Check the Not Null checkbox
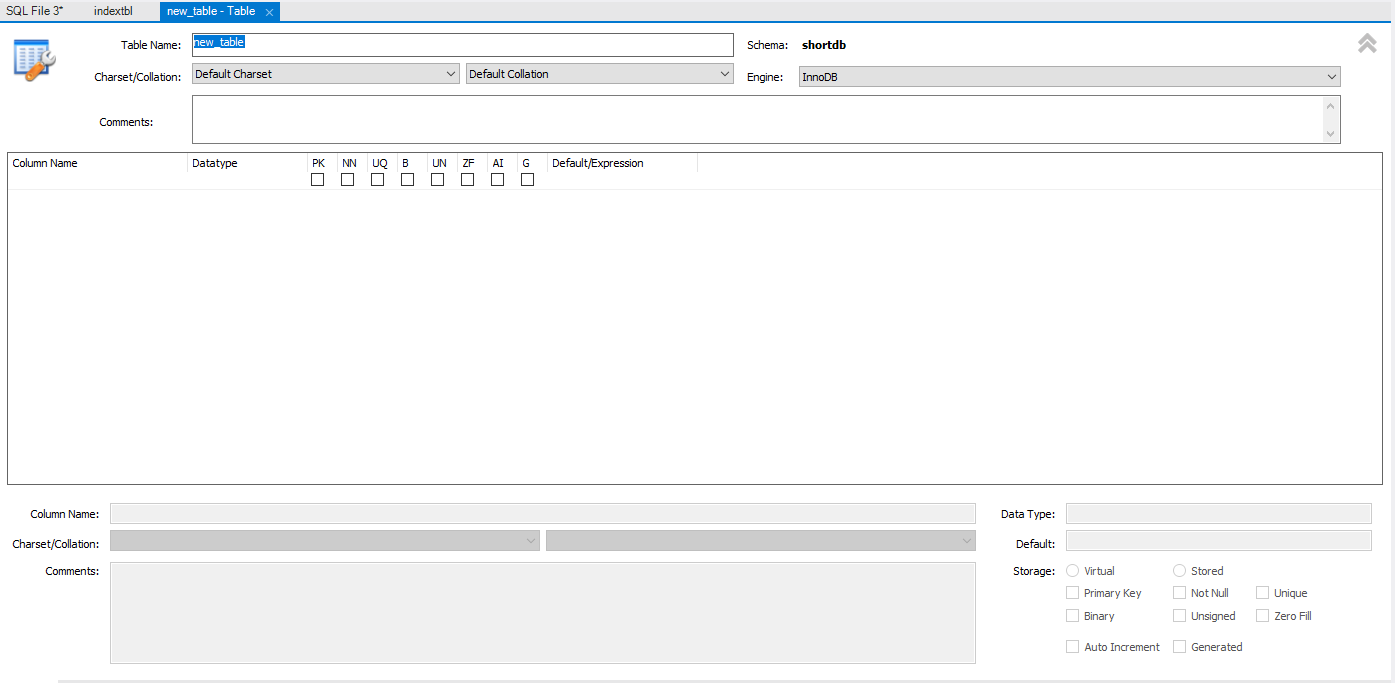 click(1180, 593)
